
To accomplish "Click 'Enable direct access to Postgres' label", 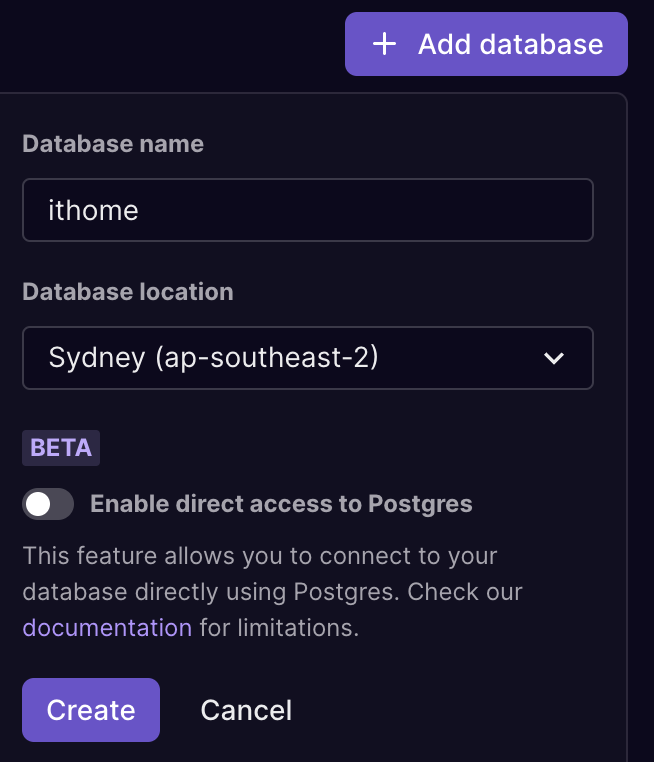I will point(281,504).
